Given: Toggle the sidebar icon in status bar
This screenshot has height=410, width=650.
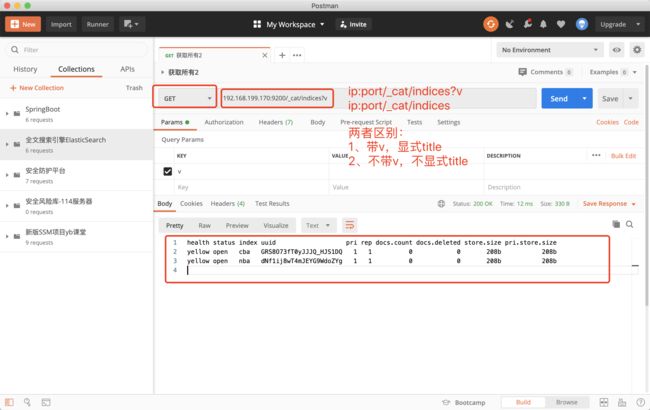Looking at the screenshot, I should [x=9, y=402].
